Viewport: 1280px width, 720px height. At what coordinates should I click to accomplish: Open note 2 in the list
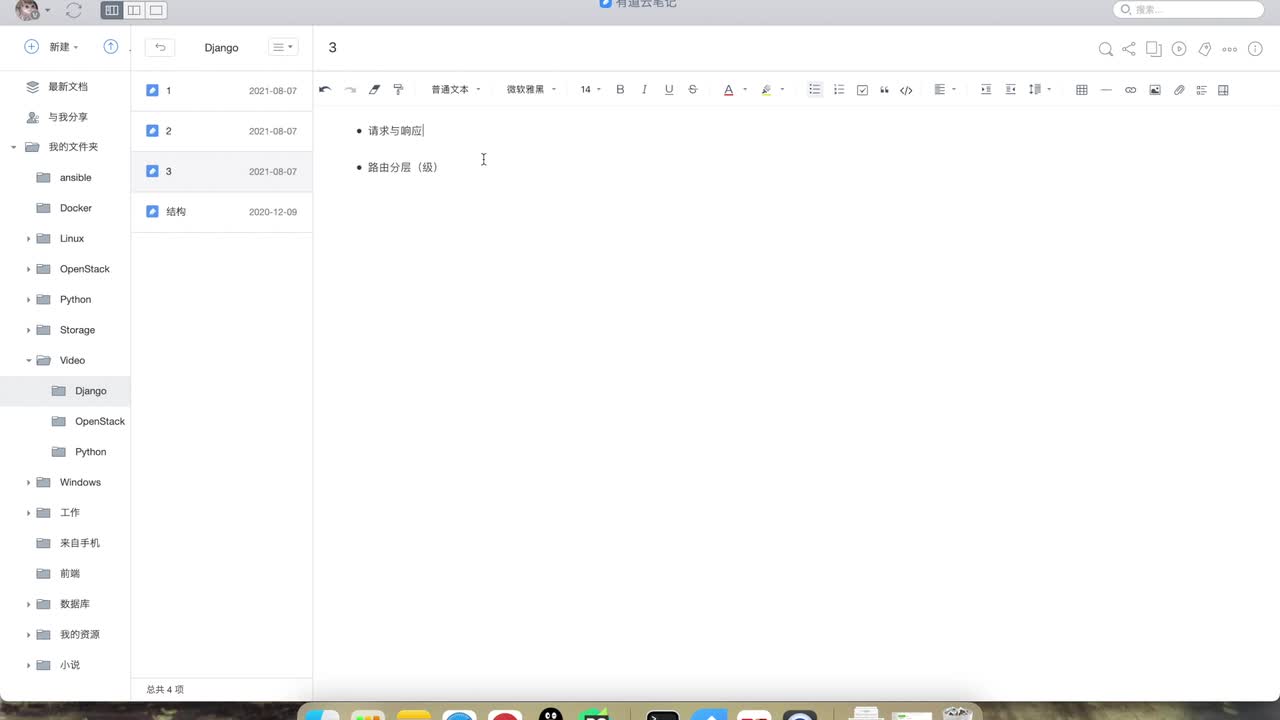222,131
